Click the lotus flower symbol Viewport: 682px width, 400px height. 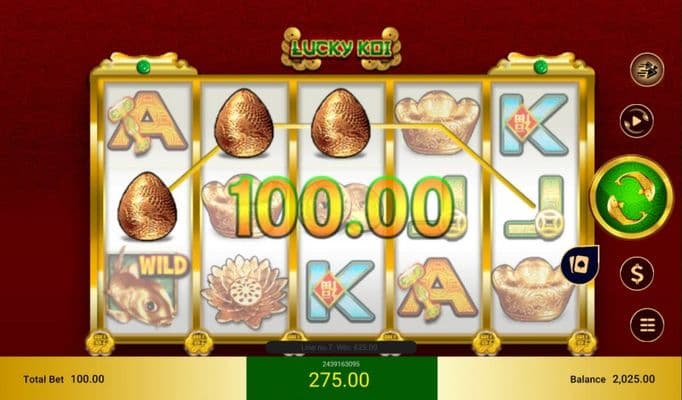click(x=244, y=291)
